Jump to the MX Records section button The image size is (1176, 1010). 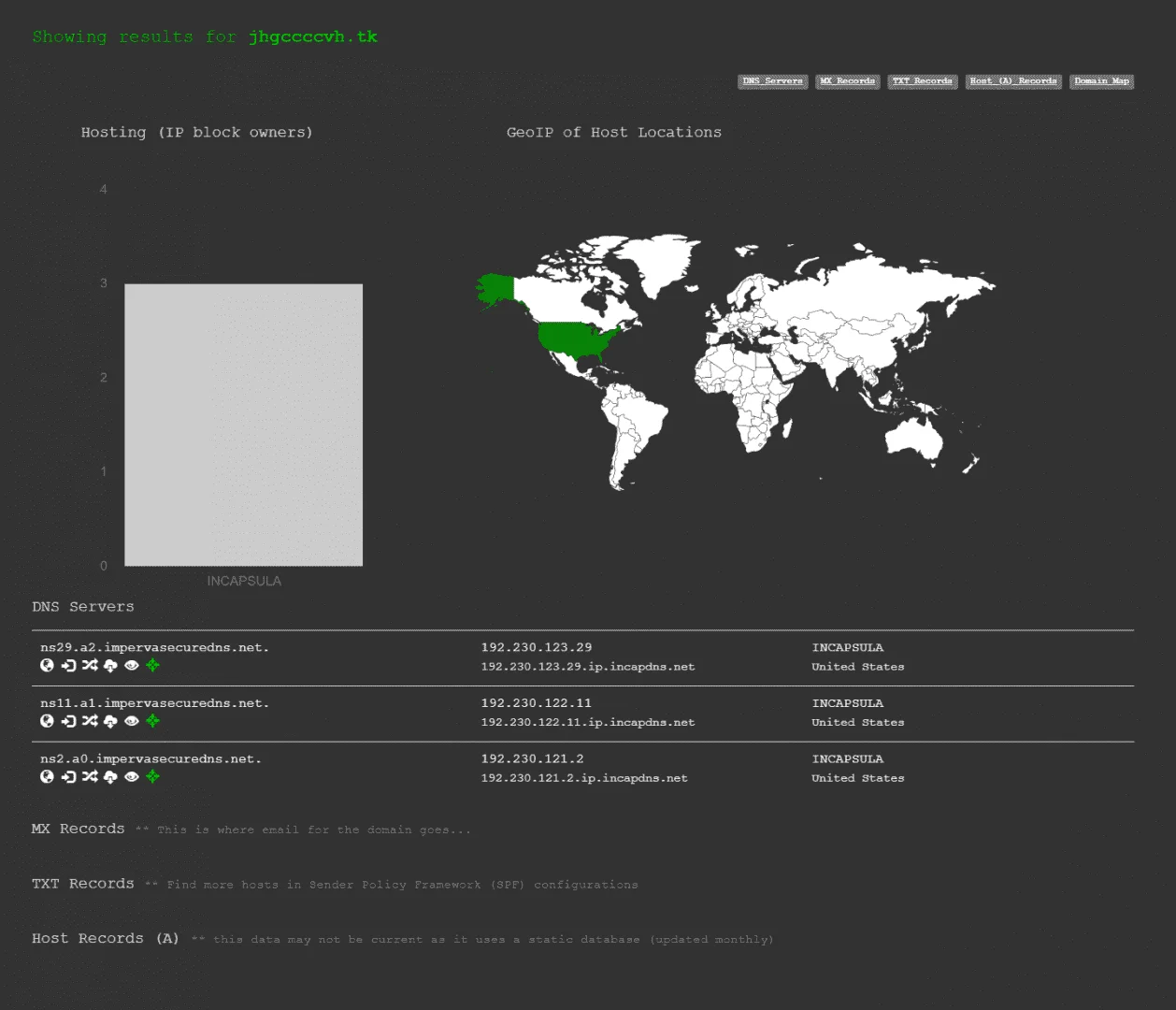click(848, 81)
